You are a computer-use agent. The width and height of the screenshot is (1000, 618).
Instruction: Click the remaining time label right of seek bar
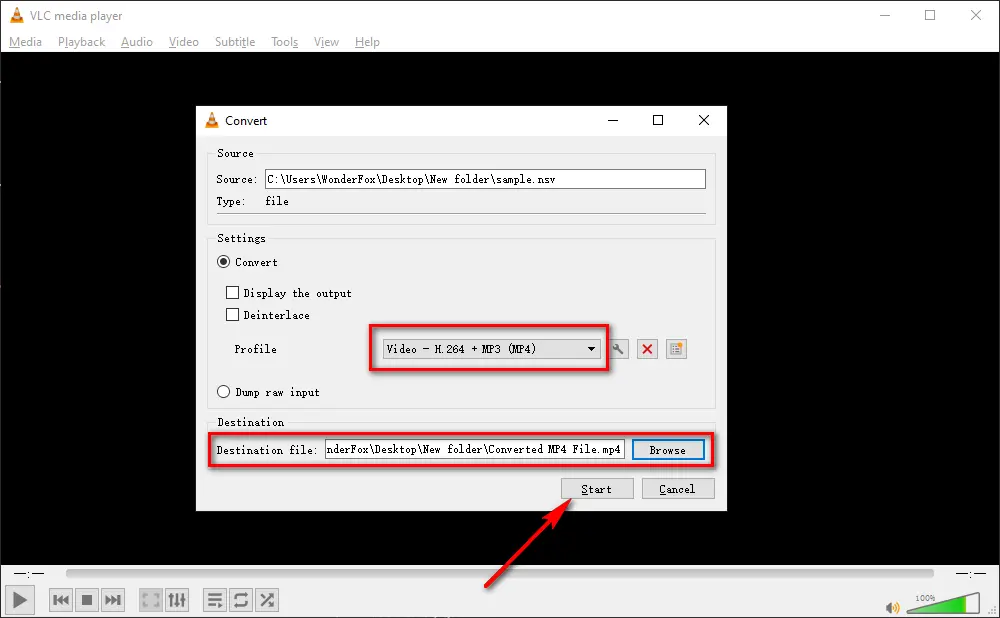pos(971,573)
